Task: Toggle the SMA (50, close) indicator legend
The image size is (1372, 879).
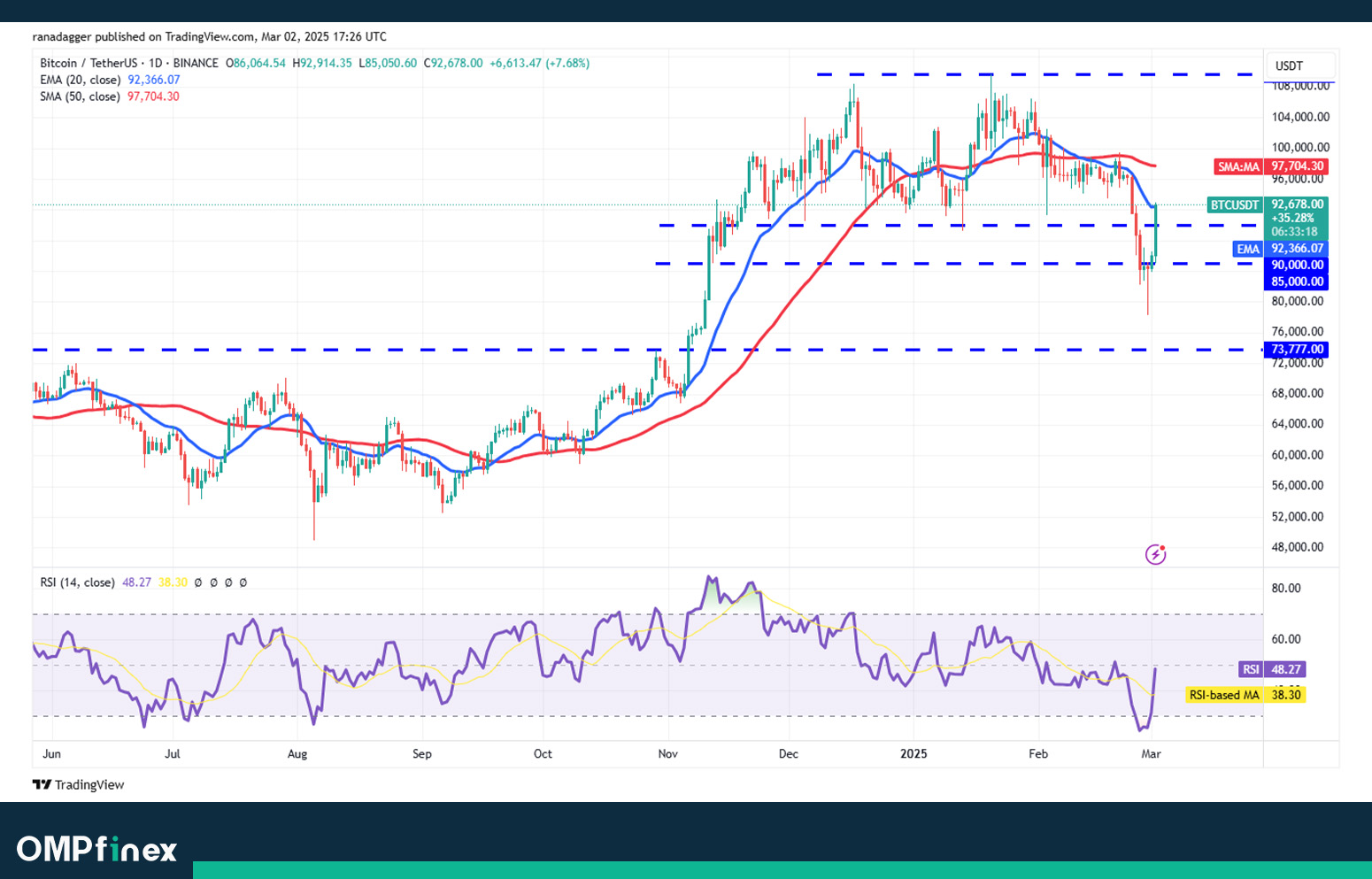Action: (80, 96)
